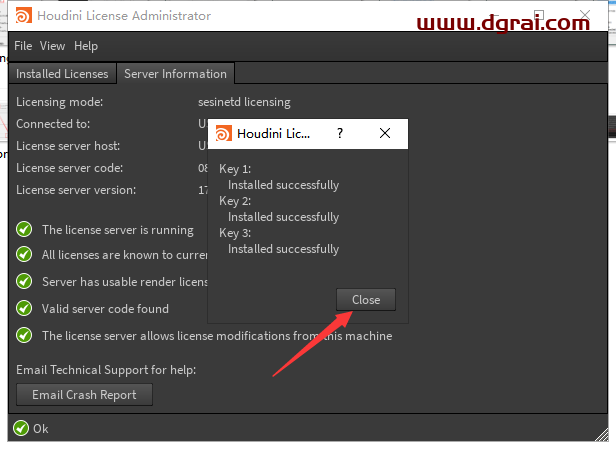The height and width of the screenshot is (449, 616).
Task: Click 'Installed successfully' under Key 3
Action: pyautogui.click(x=283, y=249)
